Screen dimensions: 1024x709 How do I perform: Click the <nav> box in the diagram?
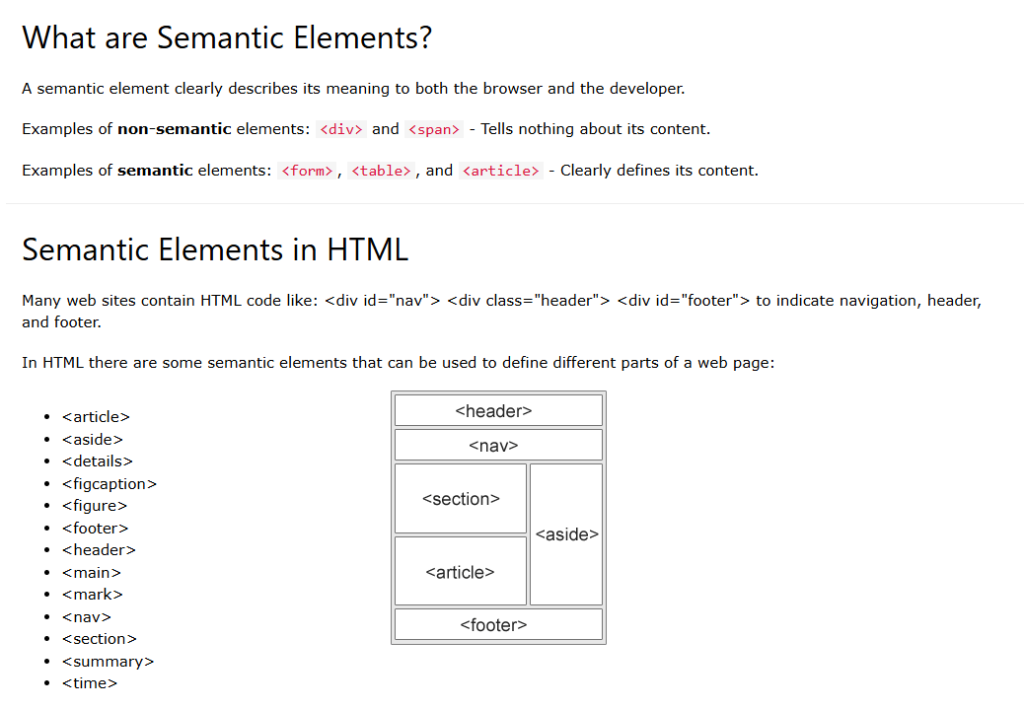tap(498, 445)
